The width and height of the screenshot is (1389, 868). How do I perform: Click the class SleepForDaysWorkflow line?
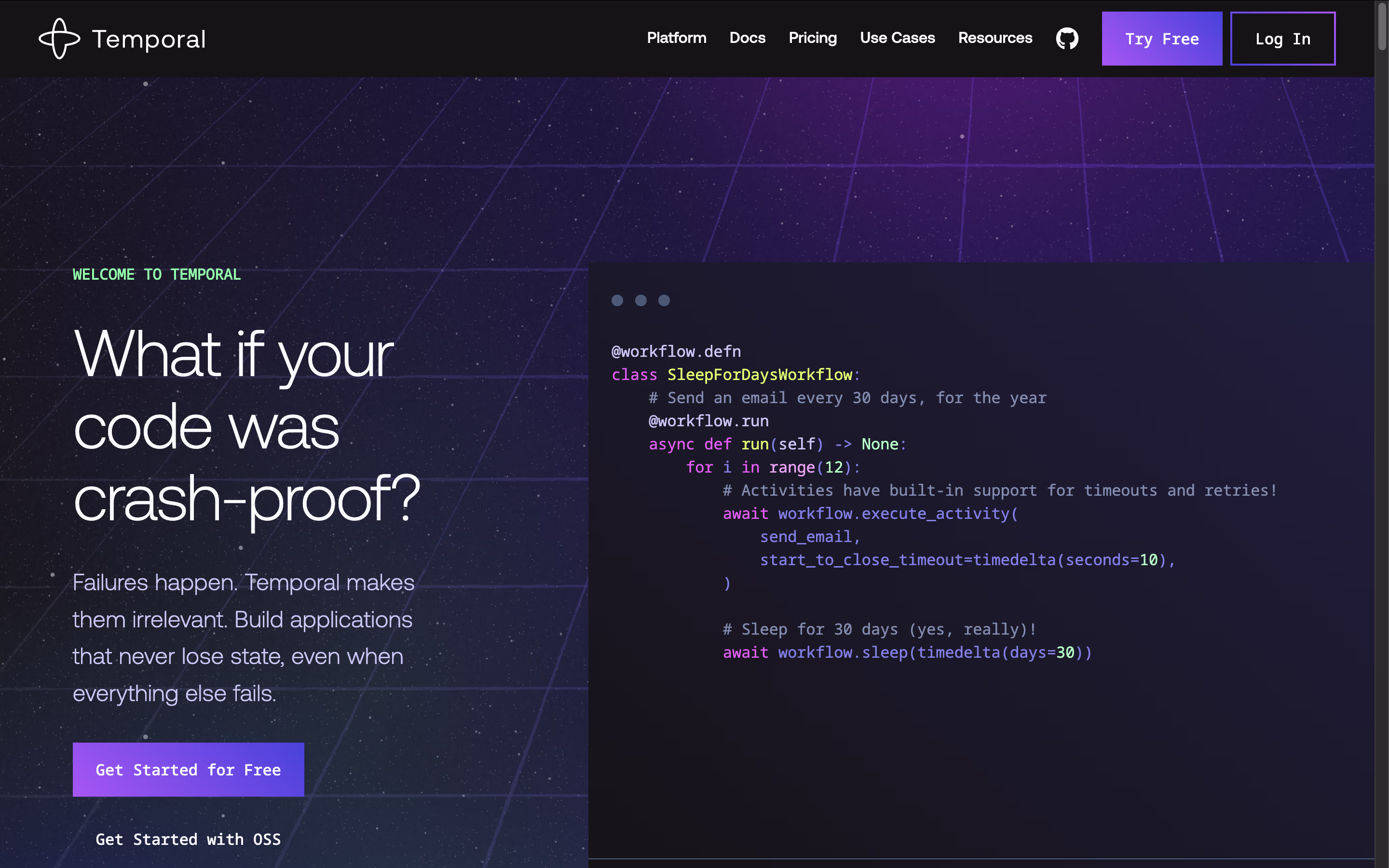736,375
